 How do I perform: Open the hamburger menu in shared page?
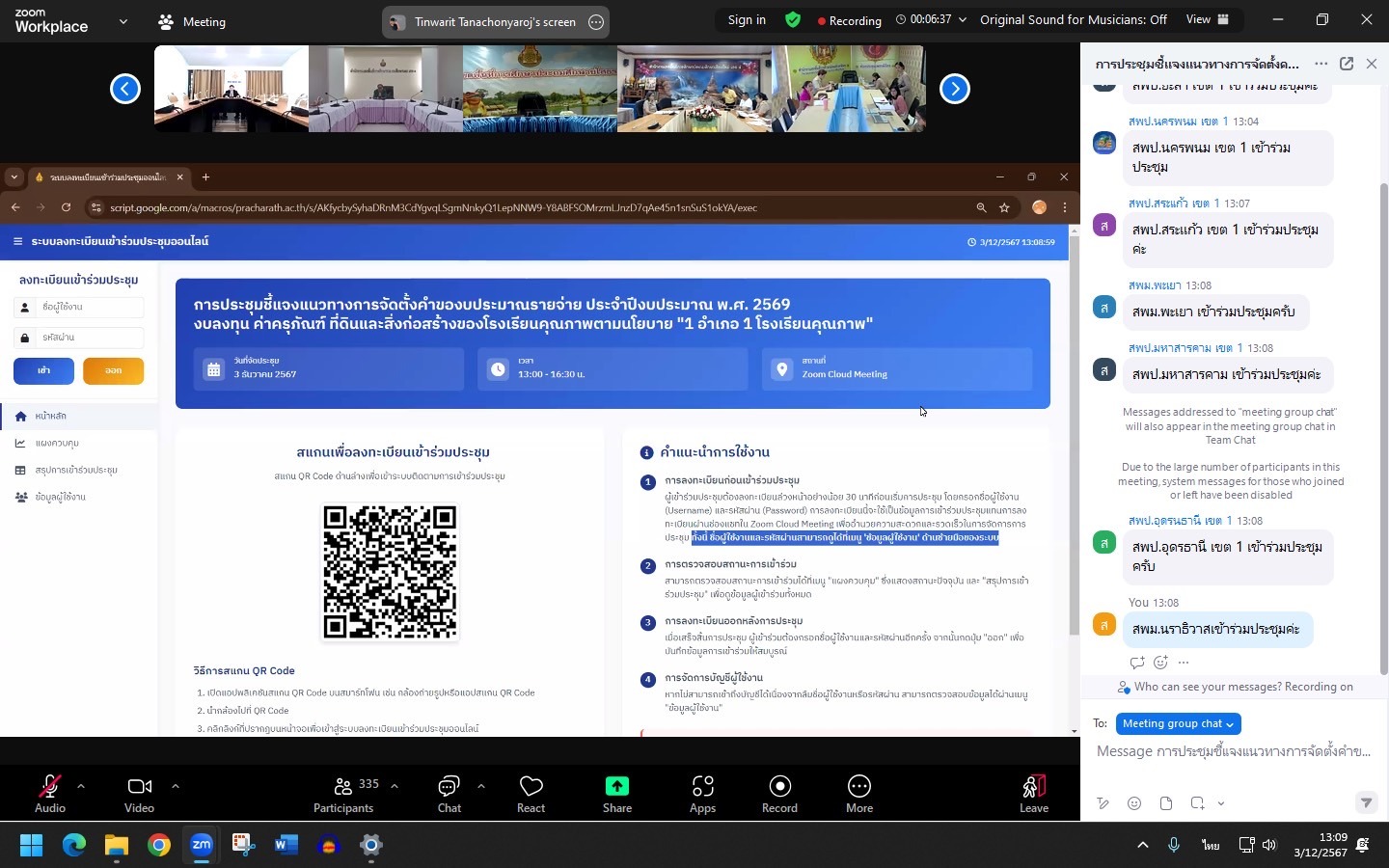coord(17,241)
